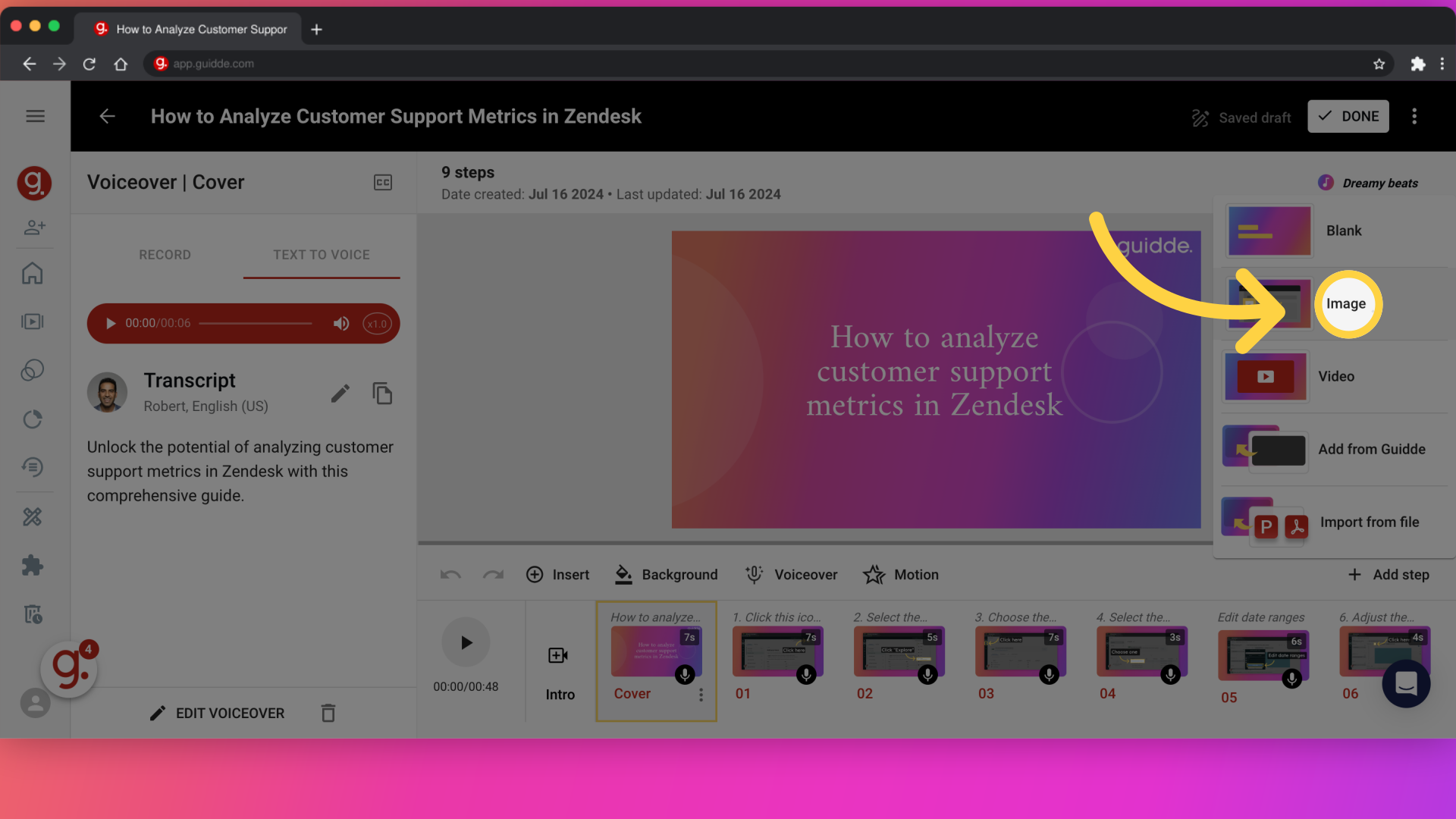Copy the transcript text
Screen dimensions: 1456x819
(382, 394)
